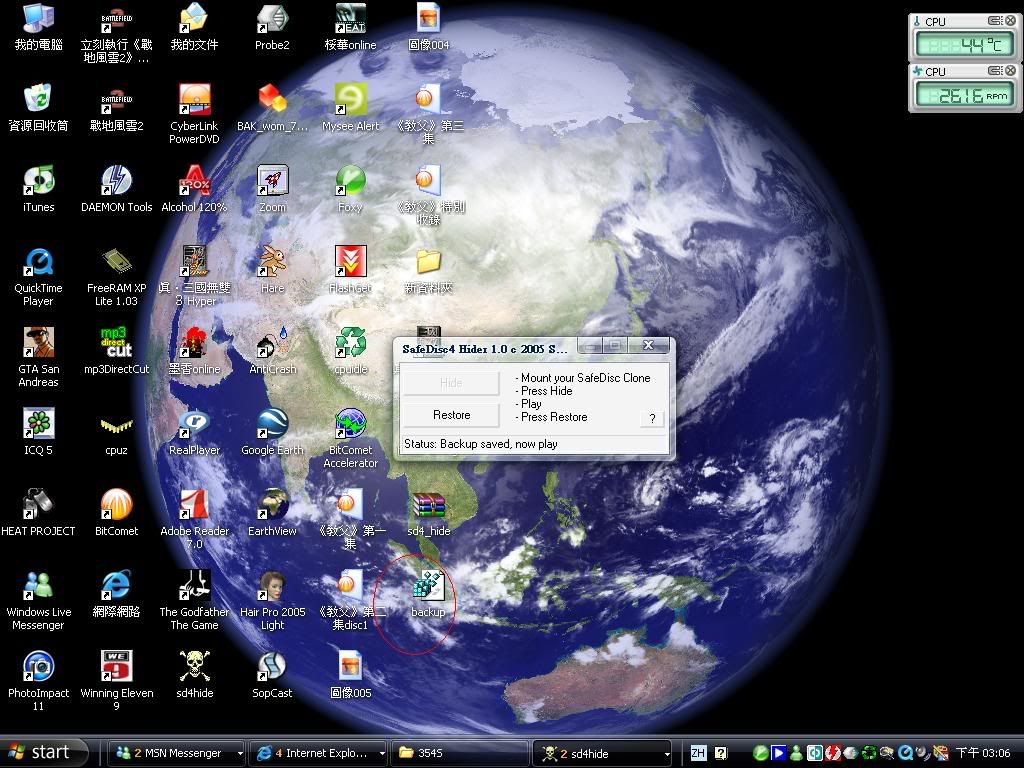Select the 圖像004 image file
1024x768 pixels.
coord(428,19)
